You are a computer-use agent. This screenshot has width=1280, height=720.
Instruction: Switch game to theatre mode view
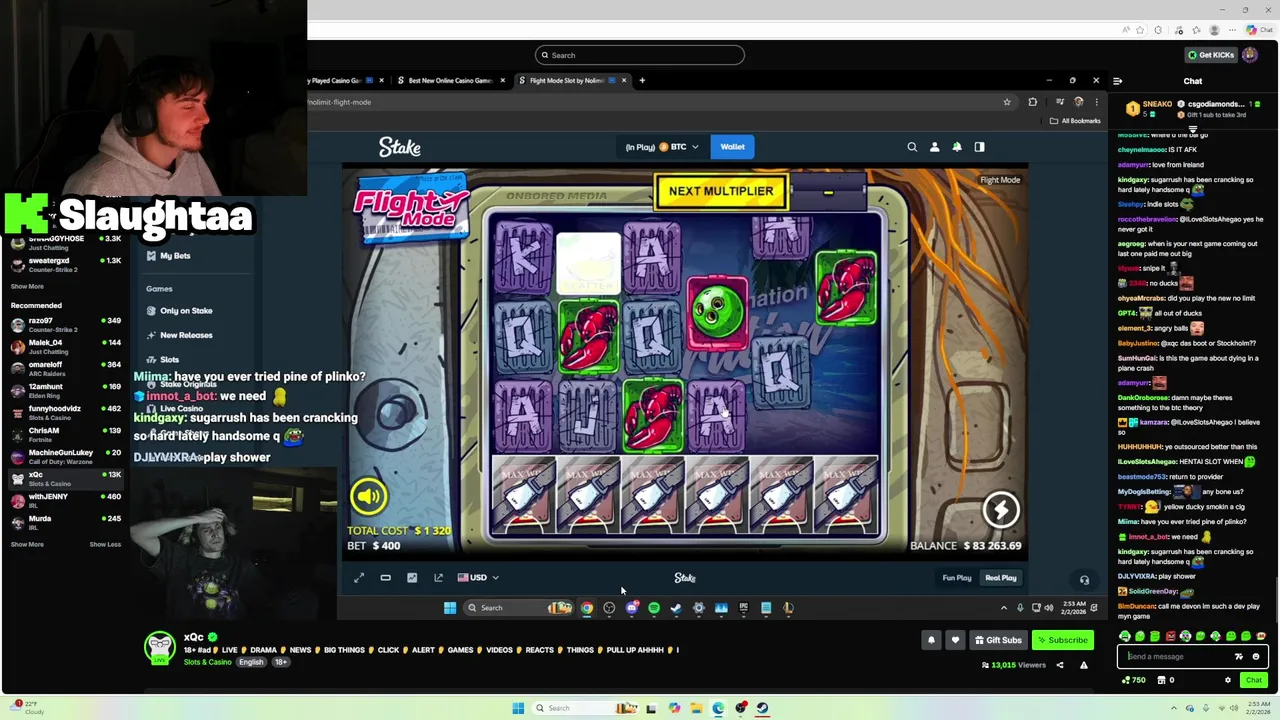[385, 578]
